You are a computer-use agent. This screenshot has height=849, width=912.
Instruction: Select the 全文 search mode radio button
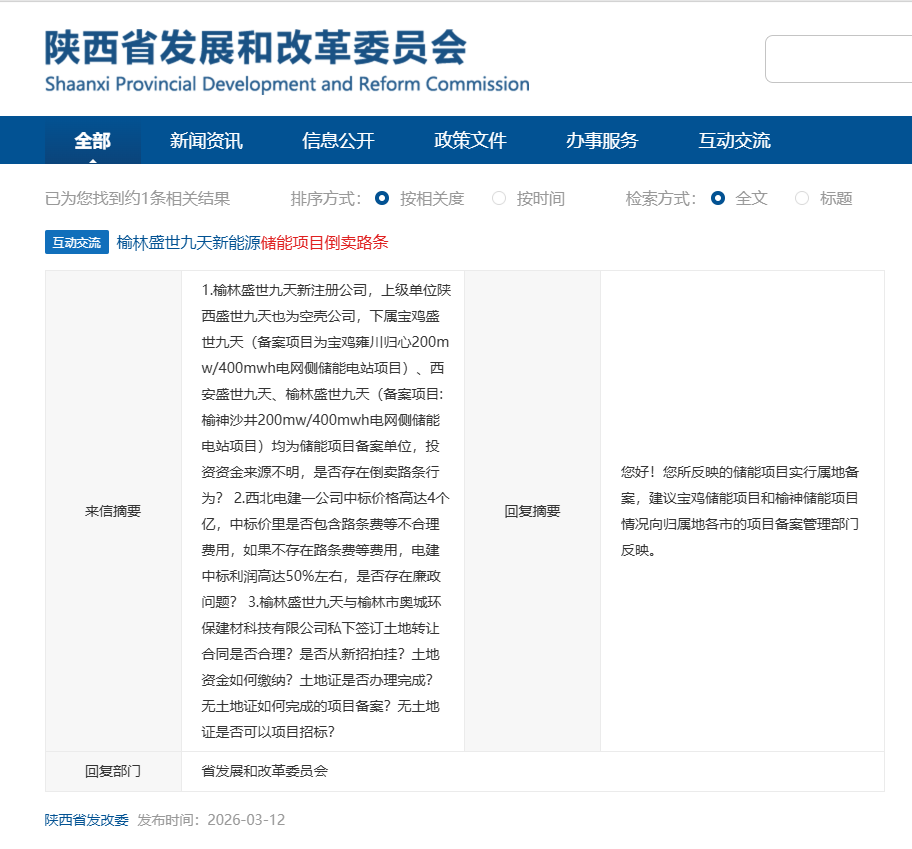(x=718, y=198)
